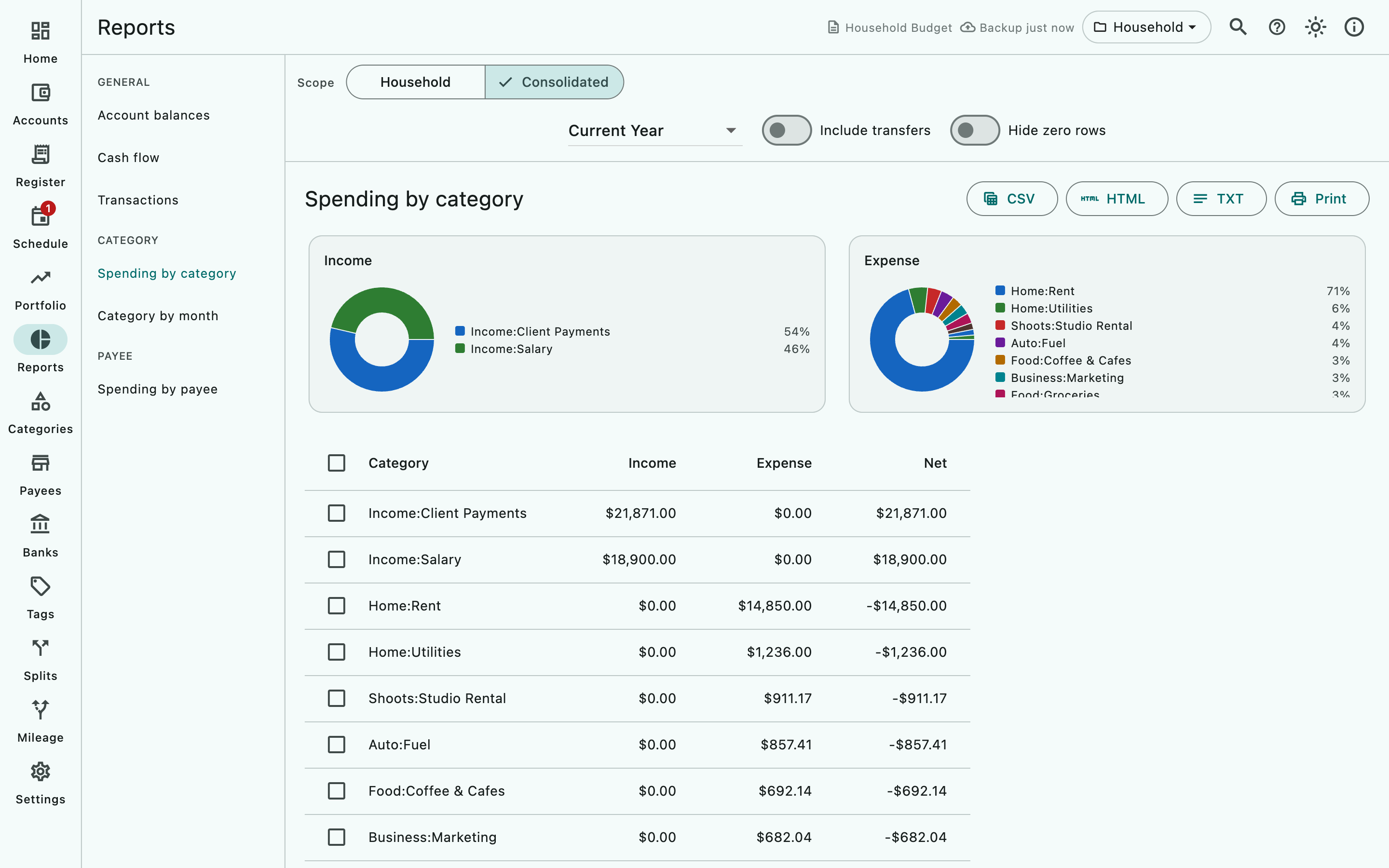Open the Portfolio trend icon

(x=40, y=278)
